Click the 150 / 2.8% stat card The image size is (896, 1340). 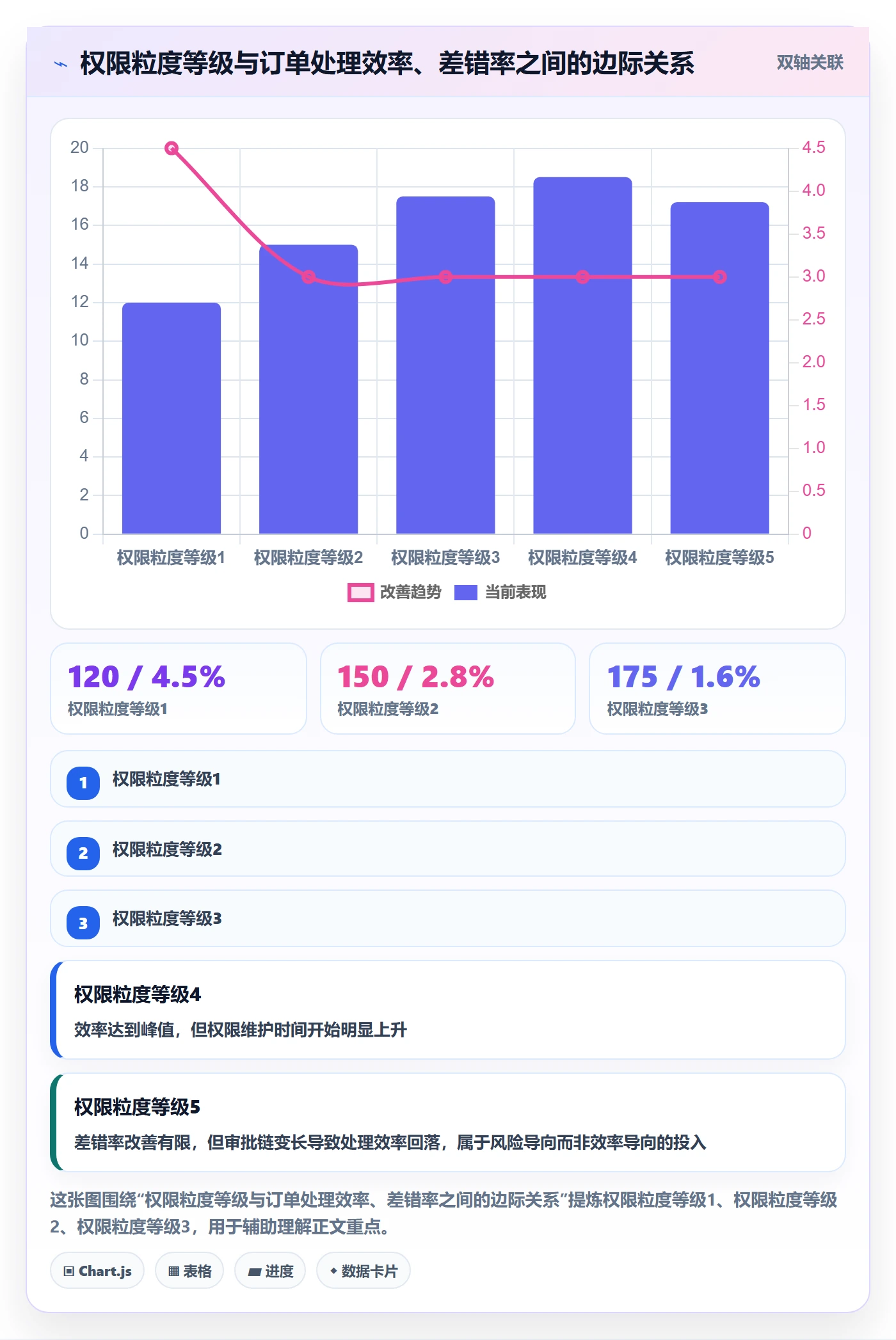pyautogui.click(x=448, y=689)
